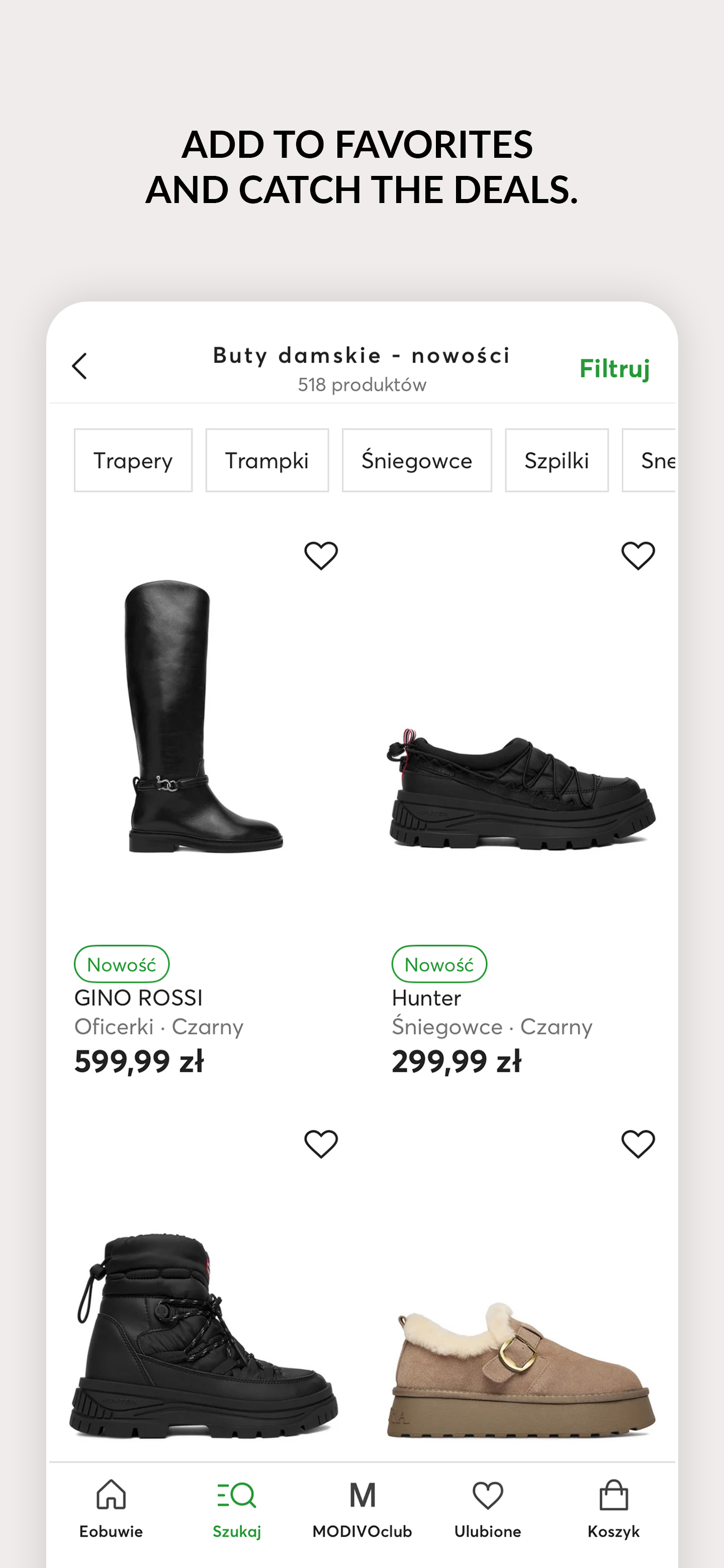Favorite the Hunter Śniegowce shoes
The width and height of the screenshot is (724, 1568).
[638, 555]
